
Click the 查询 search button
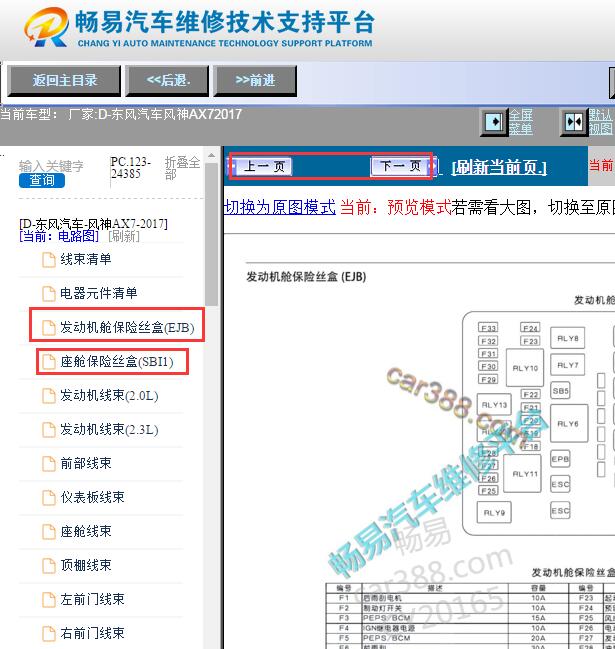[42, 180]
